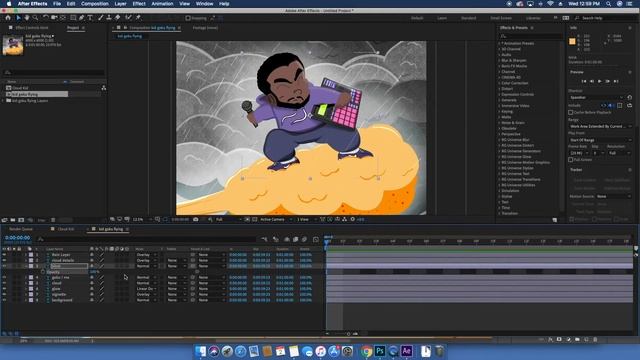Open the Effect menu

(x=139, y=4)
